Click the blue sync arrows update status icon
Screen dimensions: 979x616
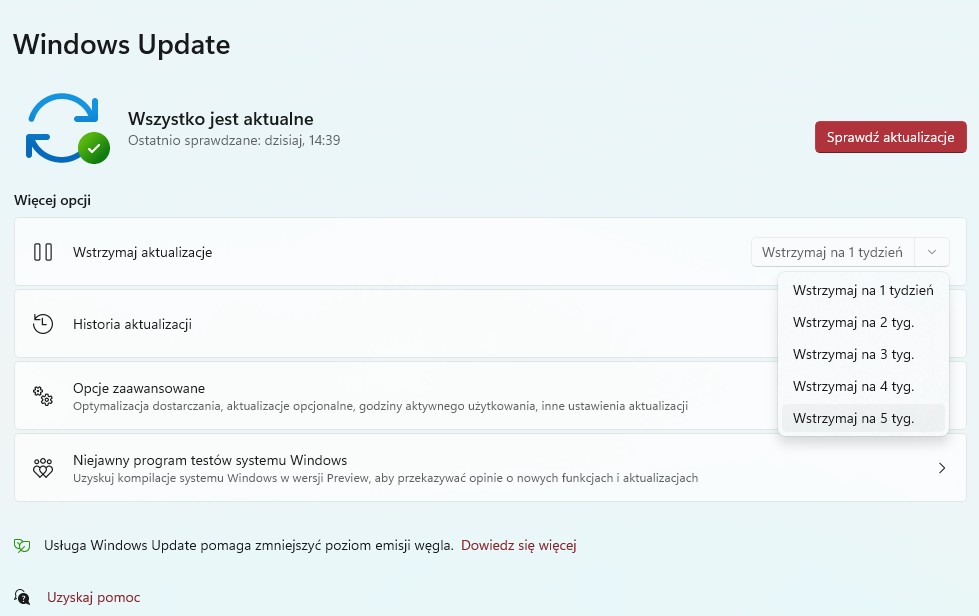pos(60,126)
